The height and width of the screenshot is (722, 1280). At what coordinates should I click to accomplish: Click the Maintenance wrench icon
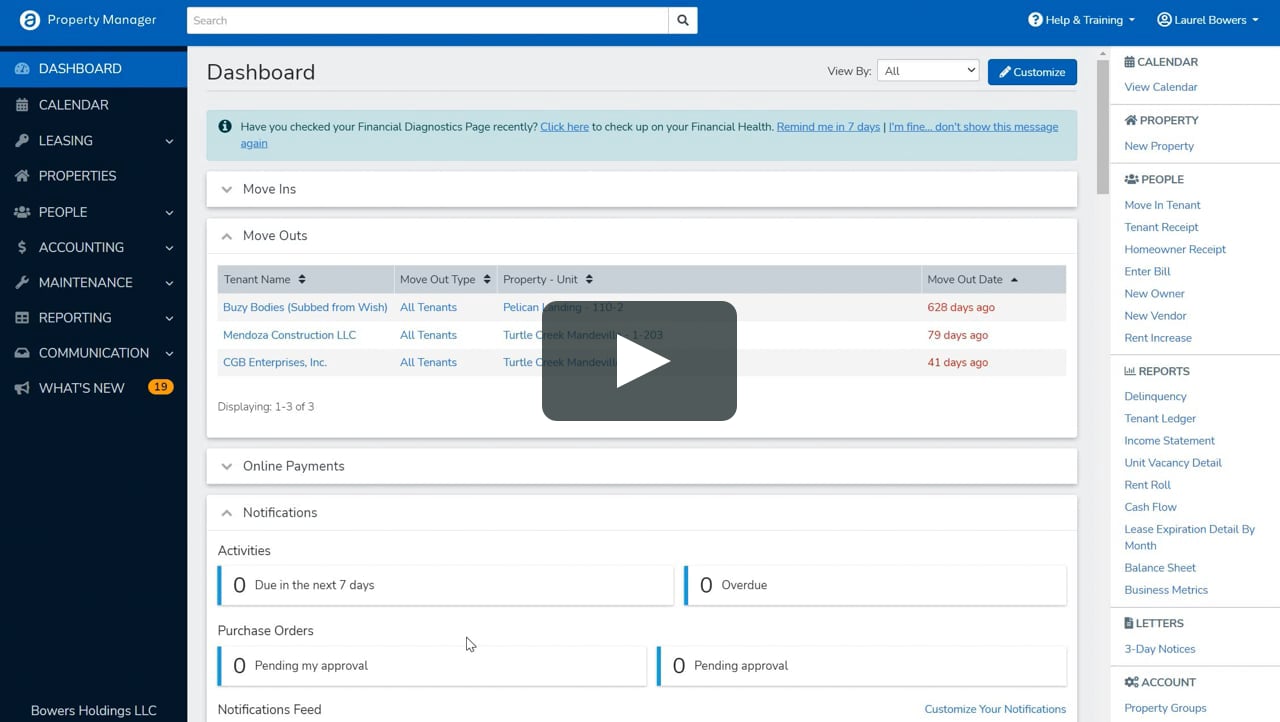22,283
